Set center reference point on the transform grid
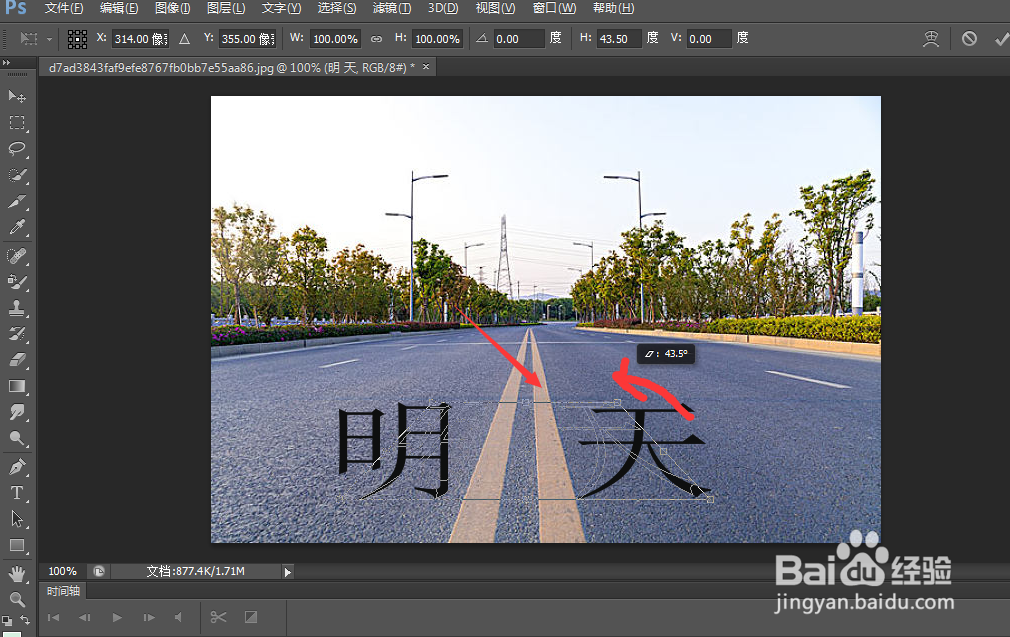This screenshot has height=637, width=1010. click(x=77, y=38)
